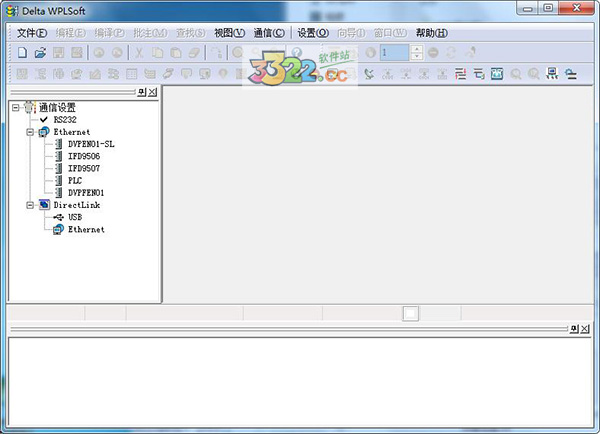Close the bottom output panel
Image resolution: width=600 pixels, height=434 pixels.
[x=585, y=329]
